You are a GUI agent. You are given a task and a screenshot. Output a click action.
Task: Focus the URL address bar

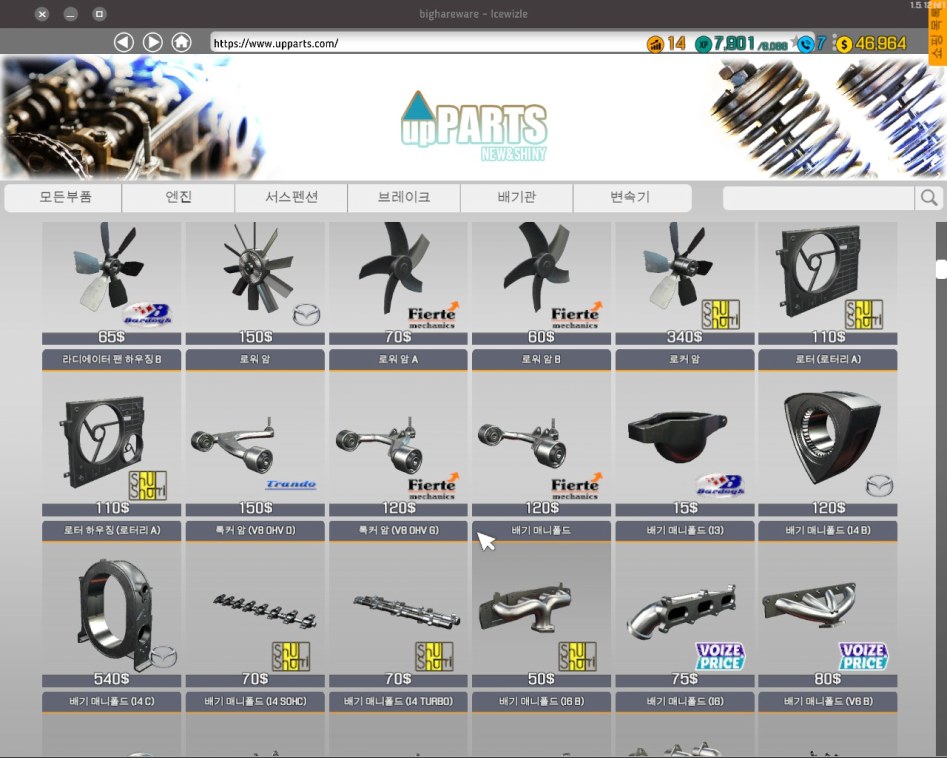[x=426, y=43]
